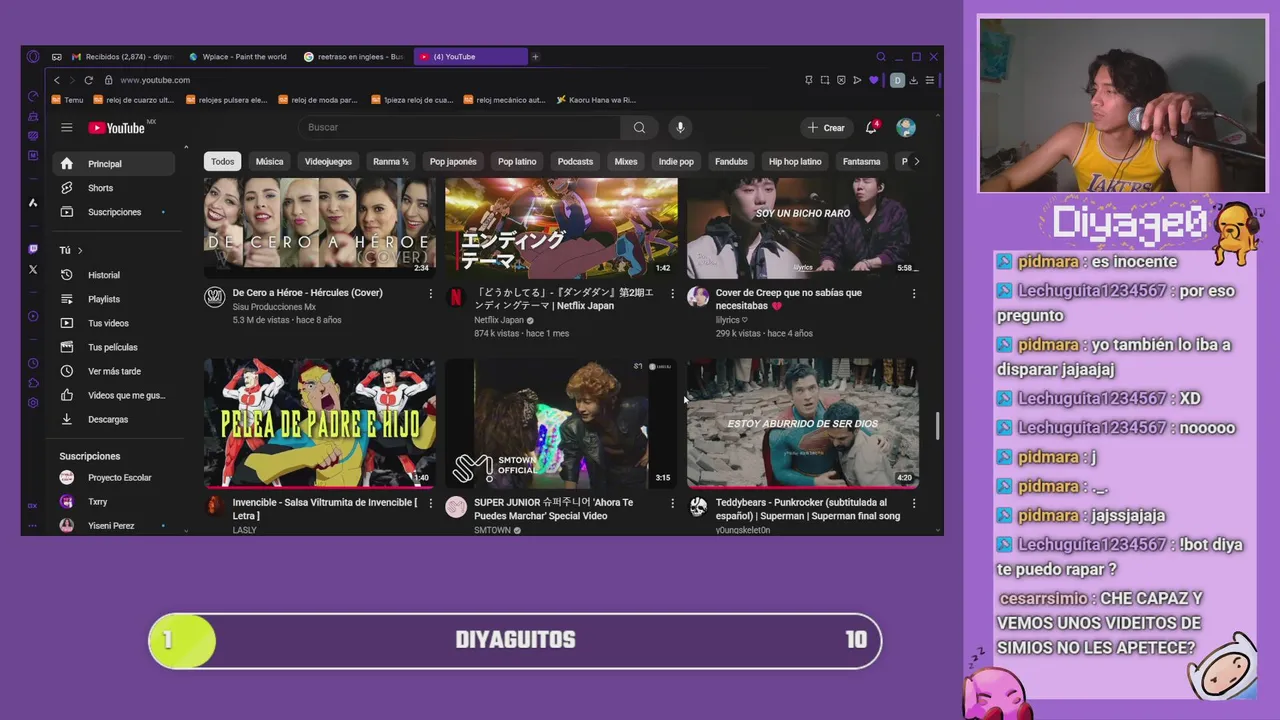Image resolution: width=1280 pixels, height=720 pixels.
Task: Select the Pop japonés filter chip
Action: [x=453, y=161]
